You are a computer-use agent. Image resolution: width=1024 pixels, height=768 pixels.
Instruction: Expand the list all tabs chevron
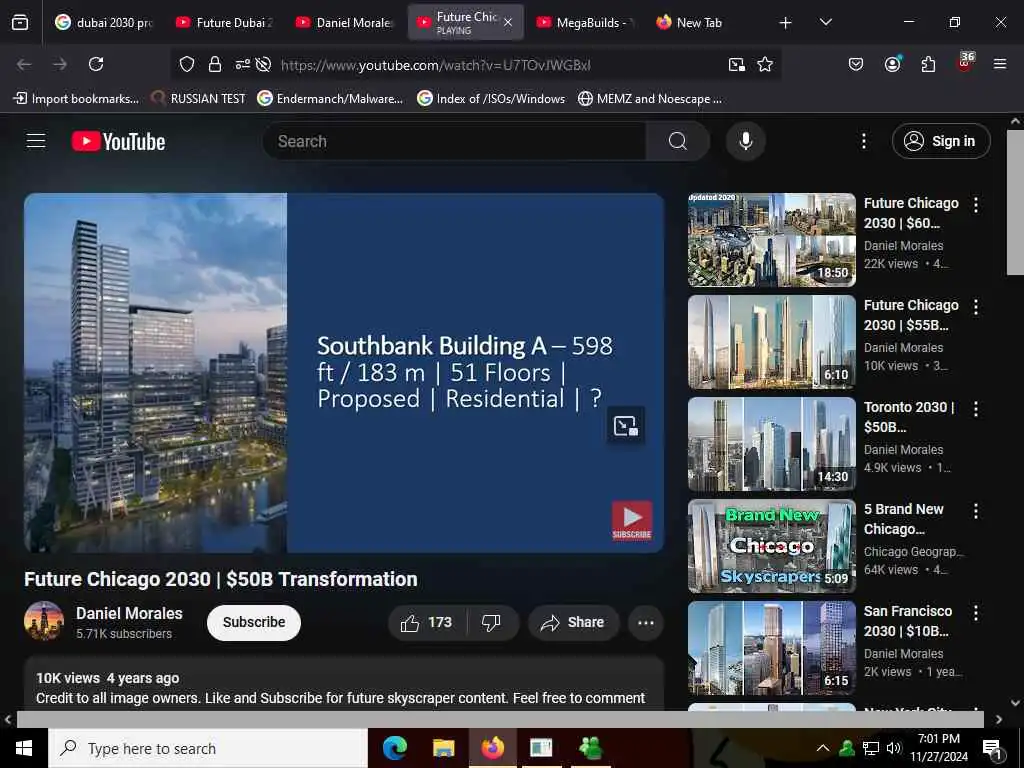tap(825, 22)
